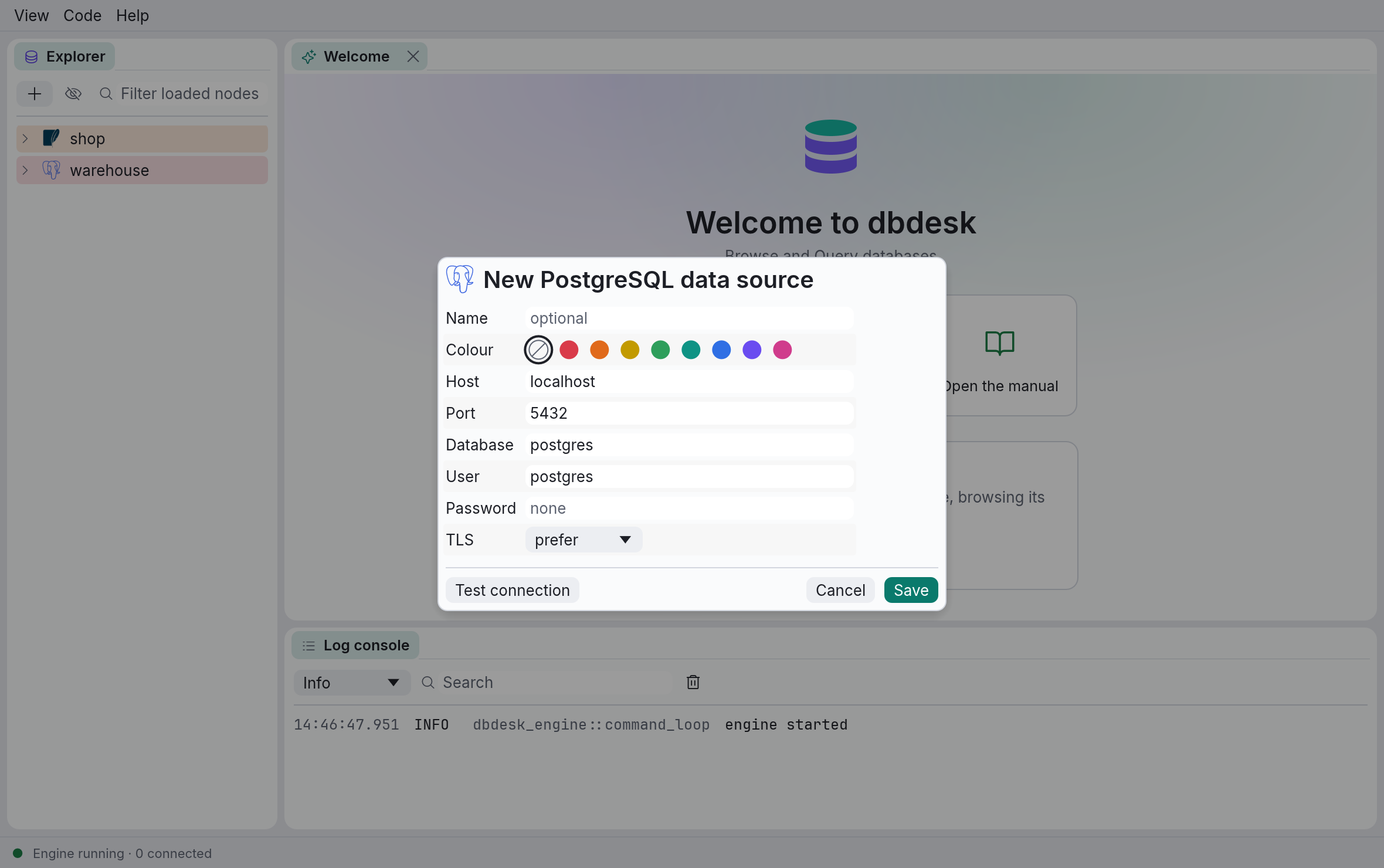Image resolution: width=1384 pixels, height=868 pixels.
Task: Click the Explorer database tab icon
Action: point(32,57)
